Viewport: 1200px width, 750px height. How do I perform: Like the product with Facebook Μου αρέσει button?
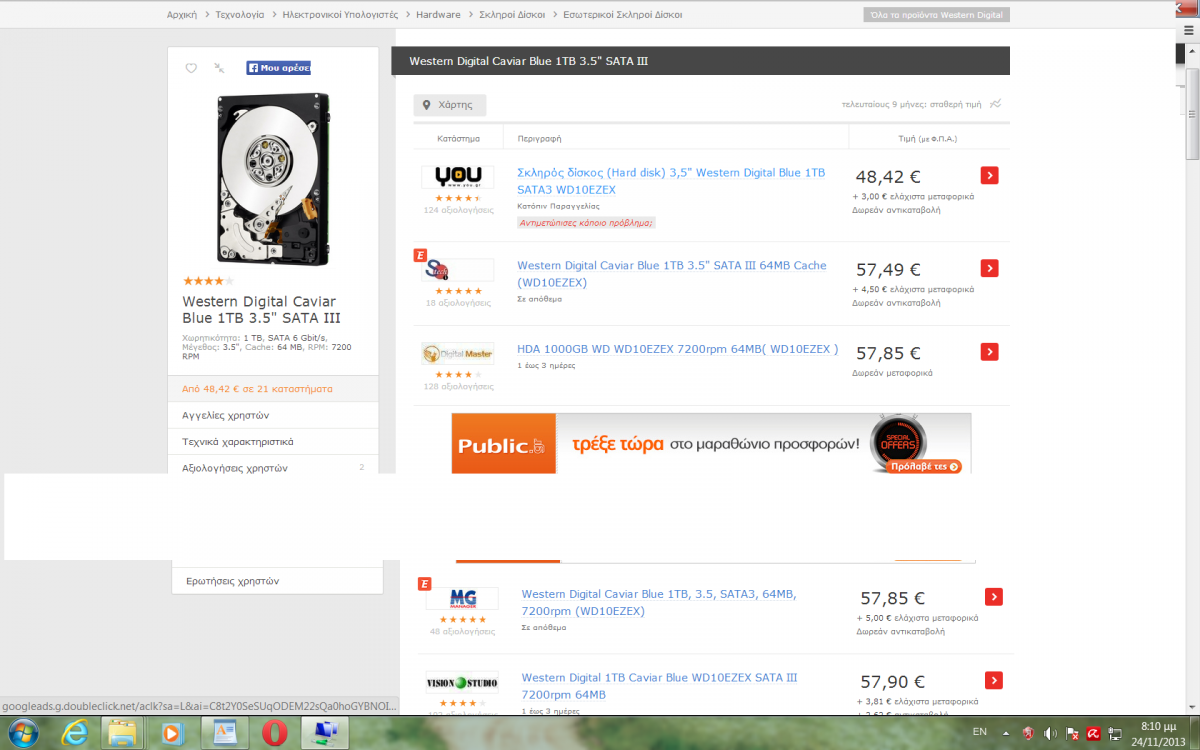pyautogui.click(x=279, y=68)
